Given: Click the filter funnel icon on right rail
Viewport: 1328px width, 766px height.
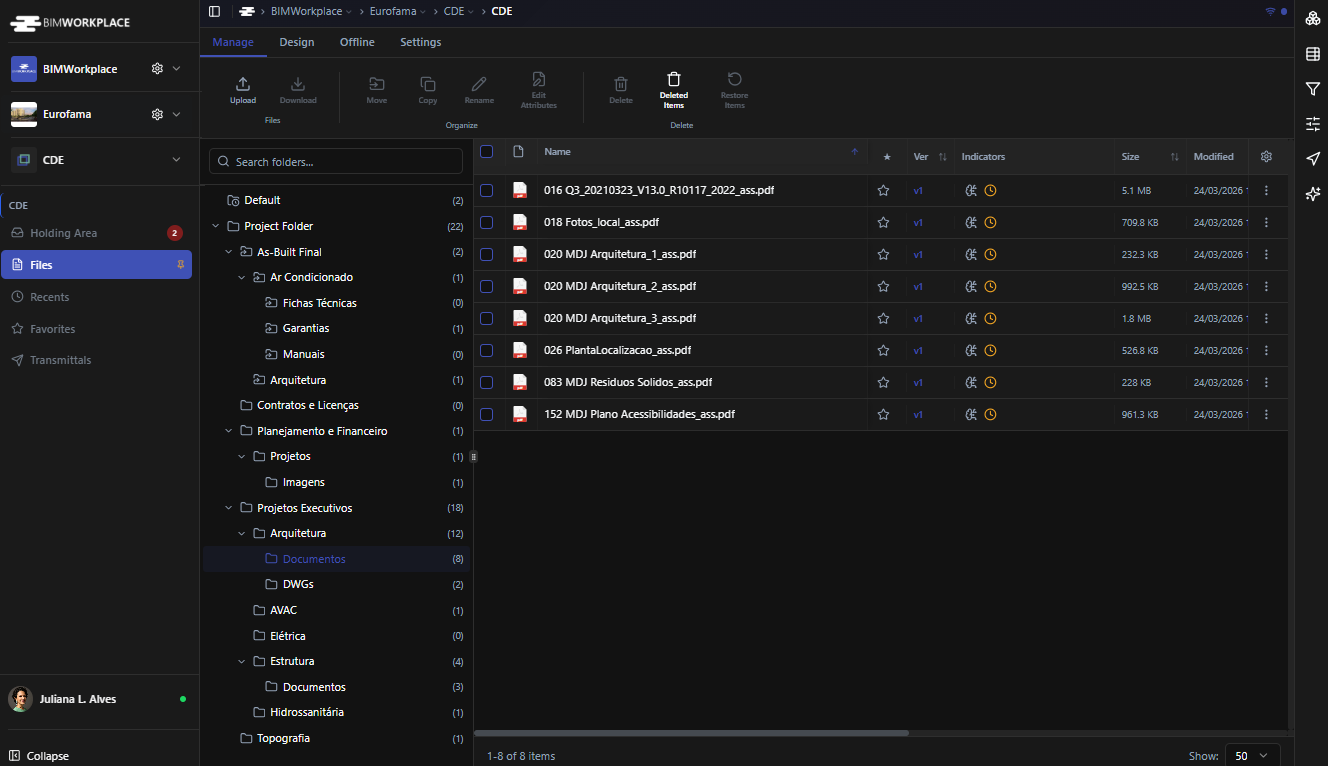Looking at the screenshot, I should [1313, 89].
